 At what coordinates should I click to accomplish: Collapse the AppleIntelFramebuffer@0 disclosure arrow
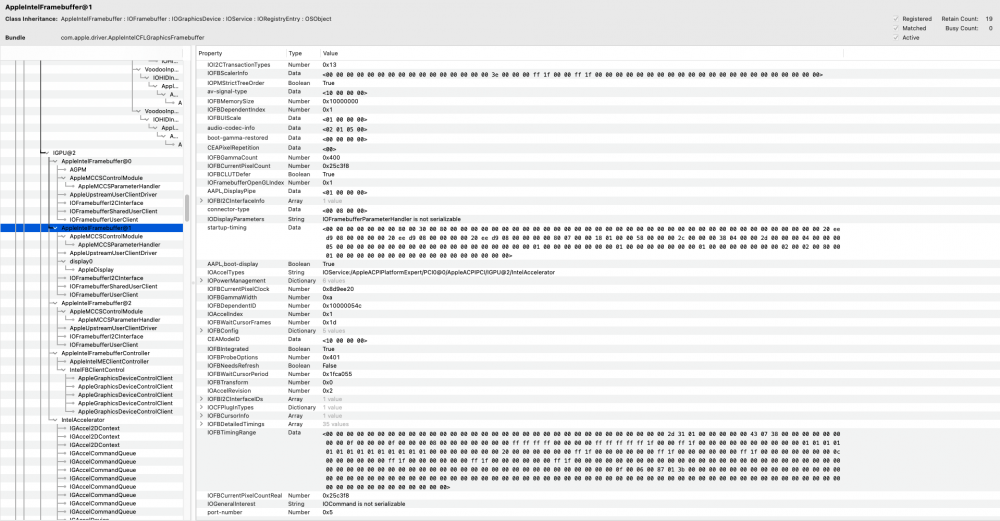[55, 161]
